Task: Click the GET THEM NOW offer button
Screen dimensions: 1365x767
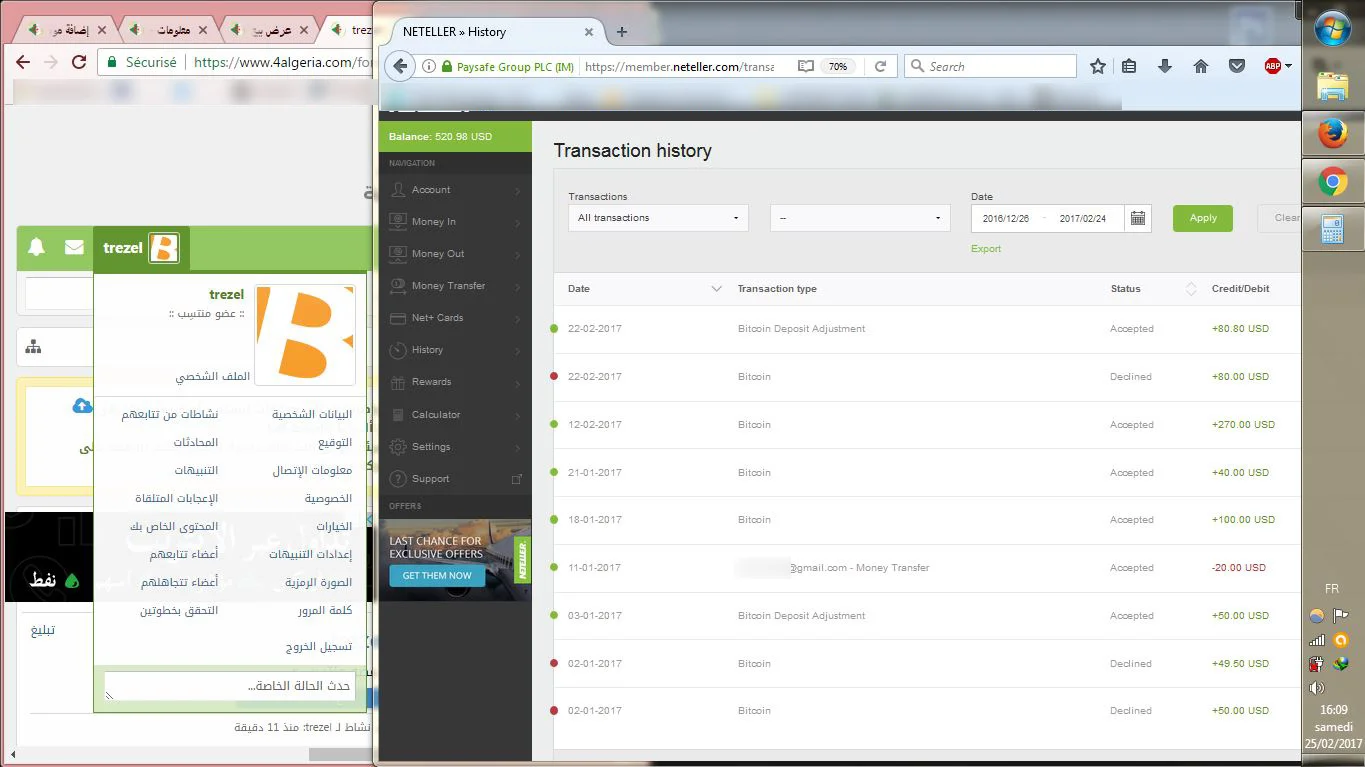Action: pyautogui.click(x=437, y=576)
